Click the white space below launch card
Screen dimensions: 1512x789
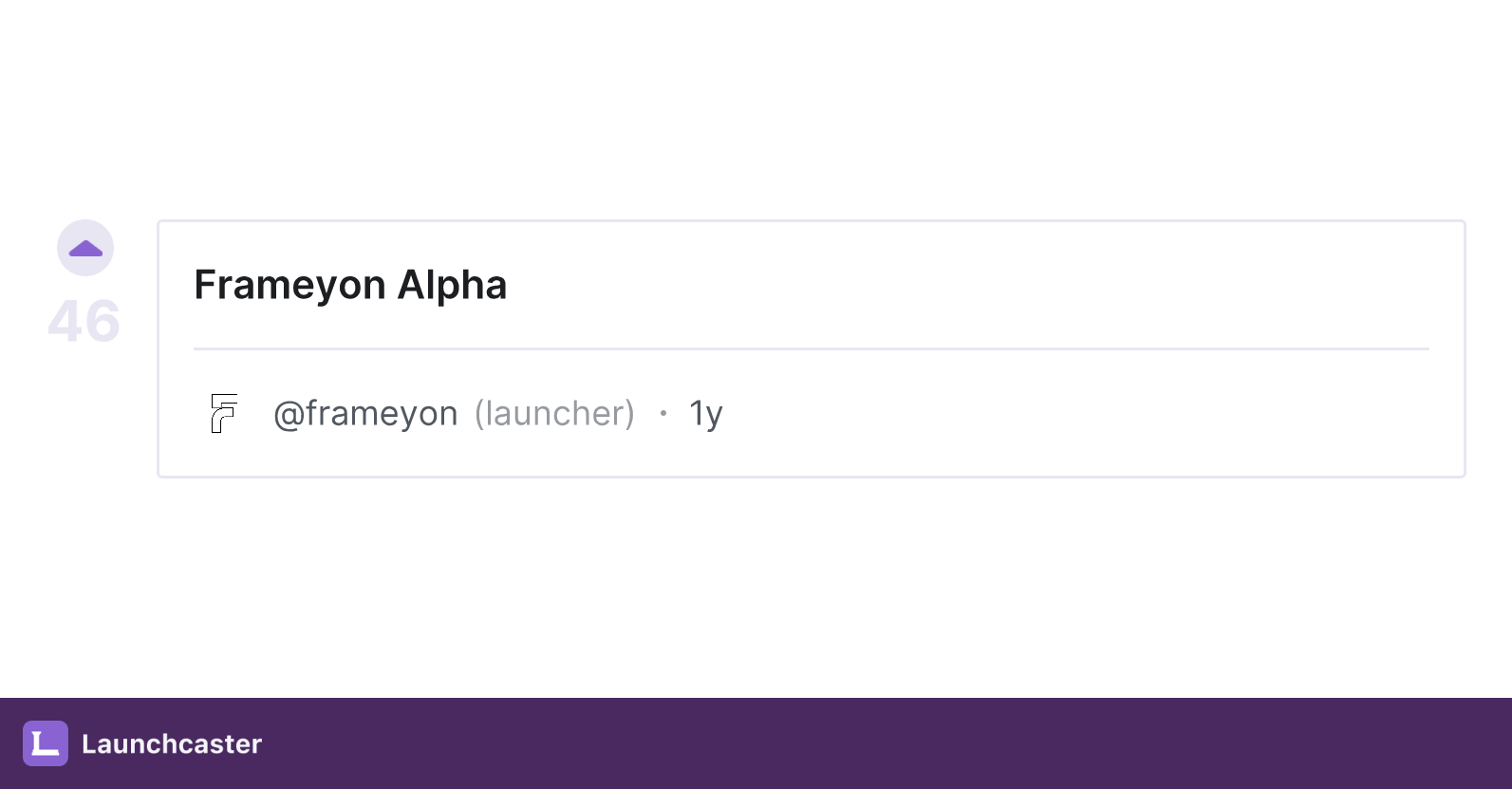(x=759, y=589)
